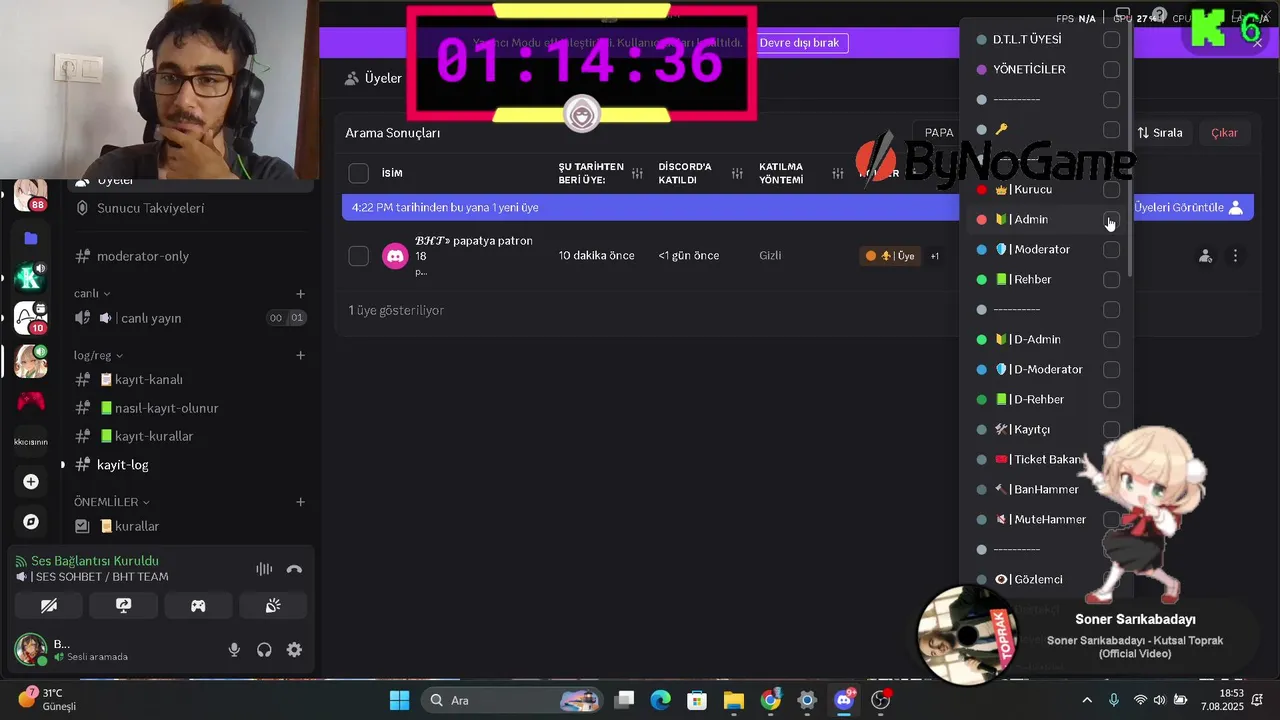1280x720 pixels.
Task: Click Devre dışı bırak button
Action: tap(799, 43)
